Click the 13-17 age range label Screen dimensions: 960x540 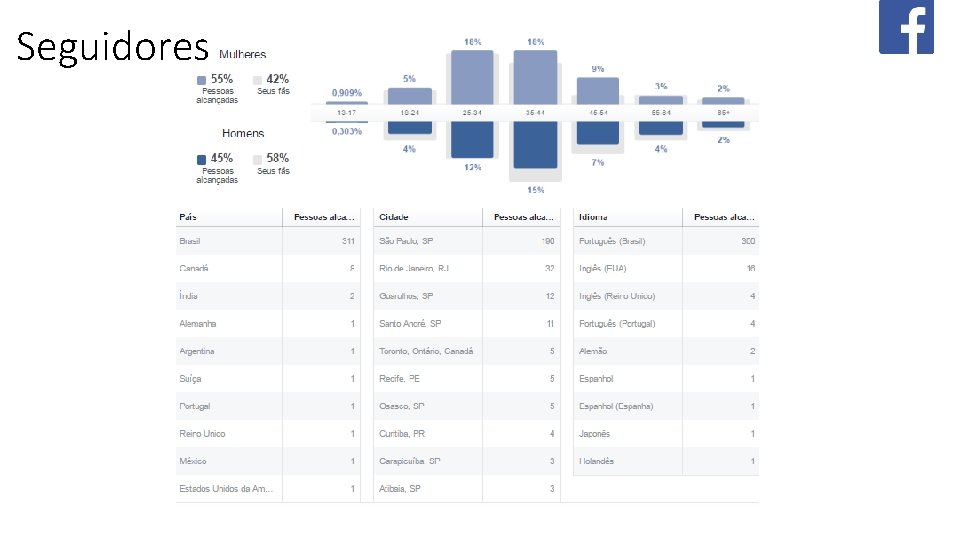pos(347,113)
